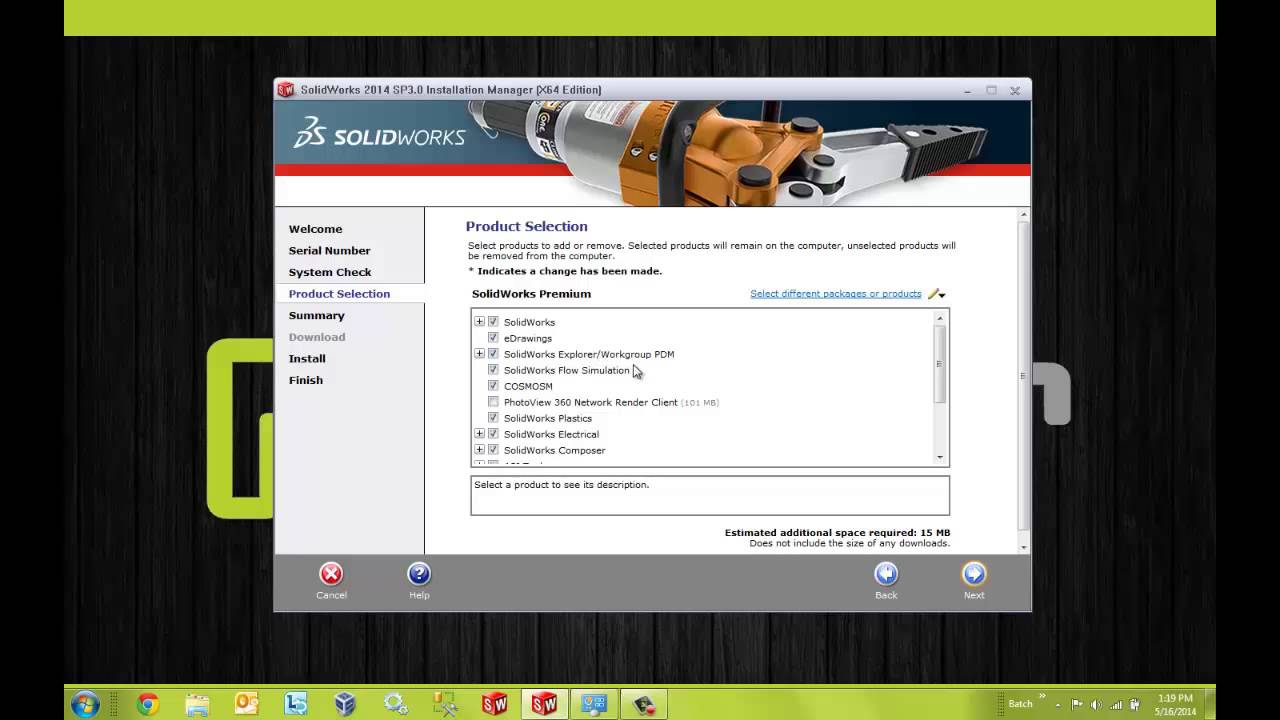This screenshot has width=1280, height=720.
Task: Open the monitor control panel taskbar icon
Action: [x=594, y=704]
